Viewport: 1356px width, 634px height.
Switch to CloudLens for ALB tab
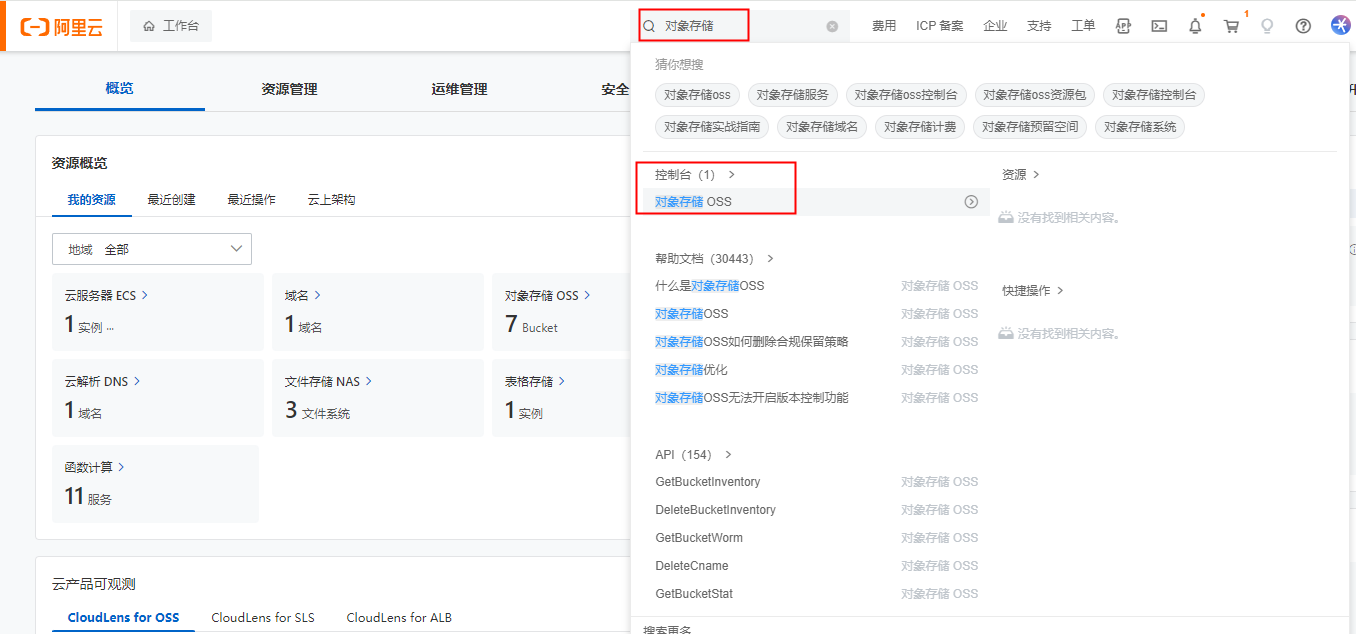point(399,617)
